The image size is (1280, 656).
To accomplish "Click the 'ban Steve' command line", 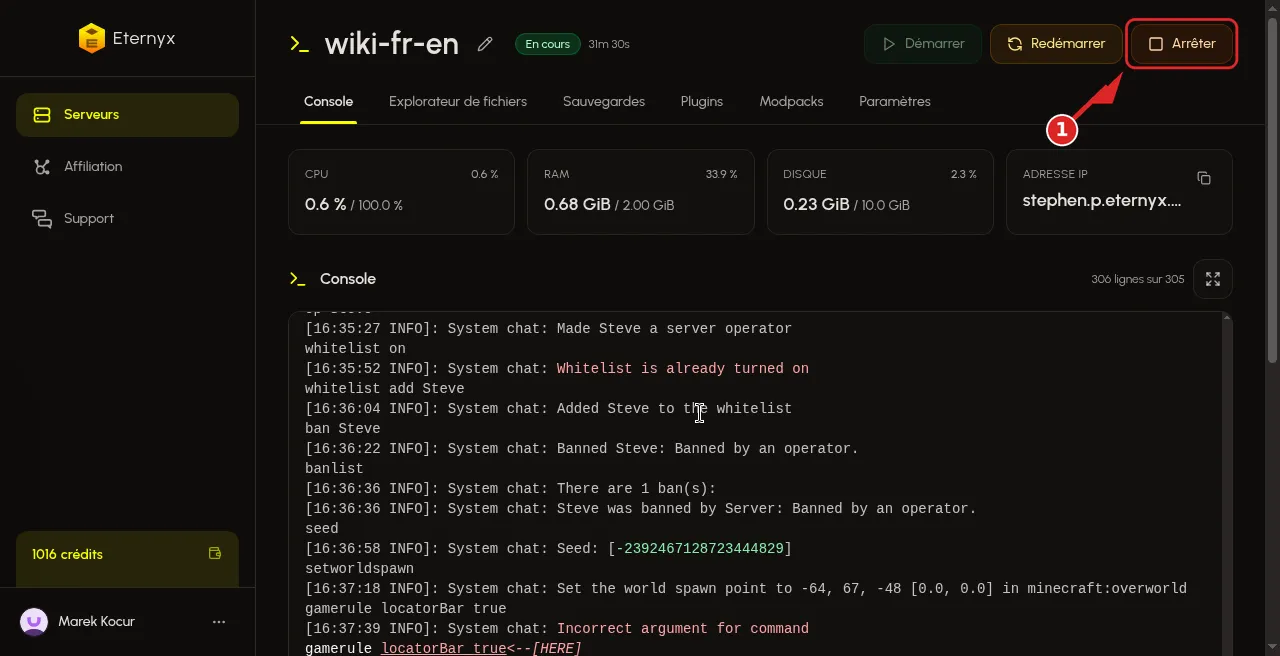I will pos(343,429).
